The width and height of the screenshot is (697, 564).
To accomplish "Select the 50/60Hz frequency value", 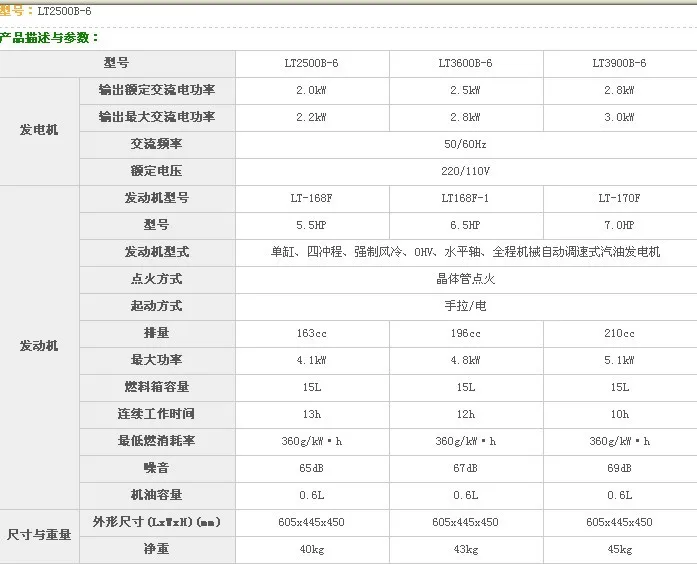I will 465,144.
